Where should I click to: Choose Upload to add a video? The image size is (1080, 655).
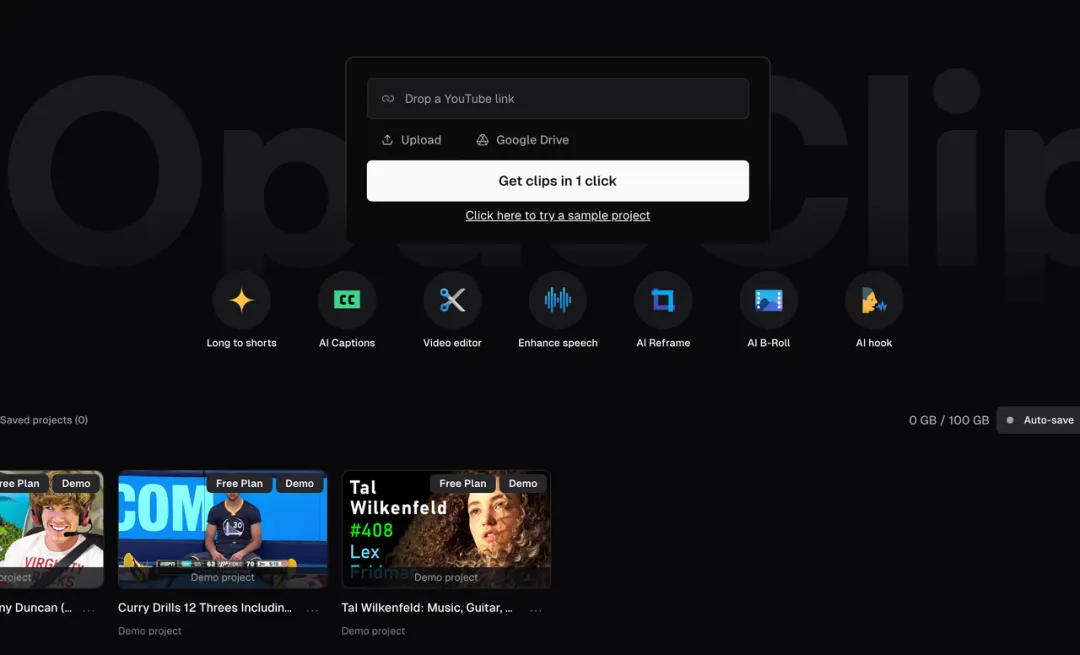pos(411,140)
